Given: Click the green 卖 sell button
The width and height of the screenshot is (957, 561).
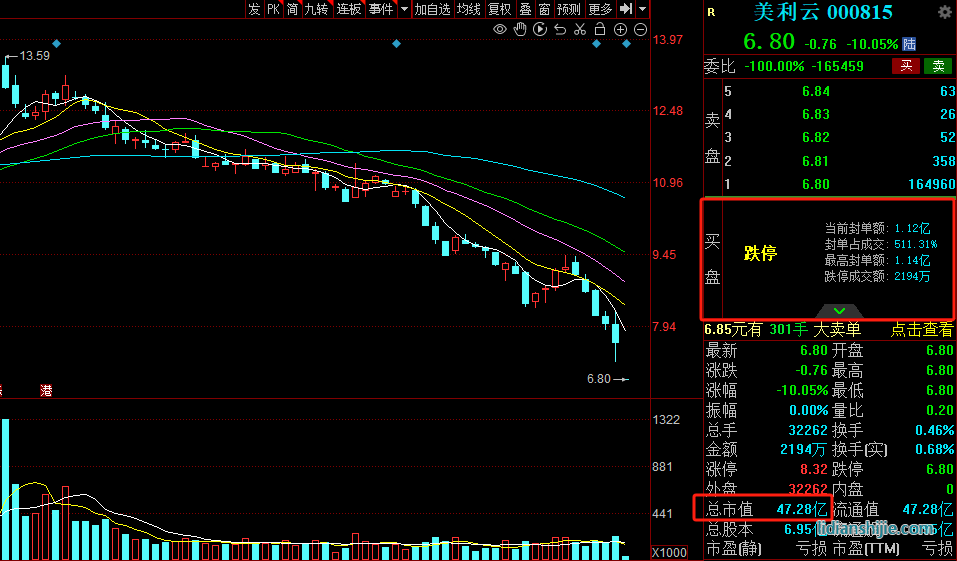Looking at the screenshot, I should [x=938, y=66].
